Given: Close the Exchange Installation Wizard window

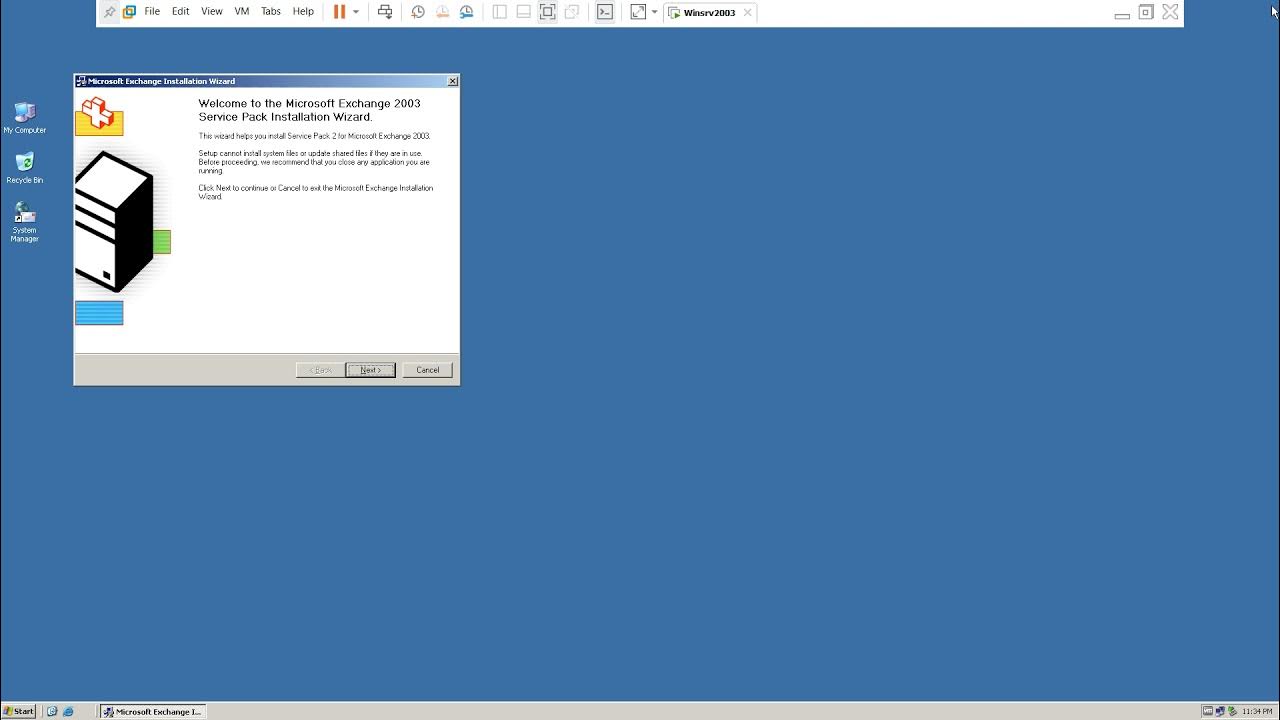Looking at the screenshot, I should click(x=452, y=81).
